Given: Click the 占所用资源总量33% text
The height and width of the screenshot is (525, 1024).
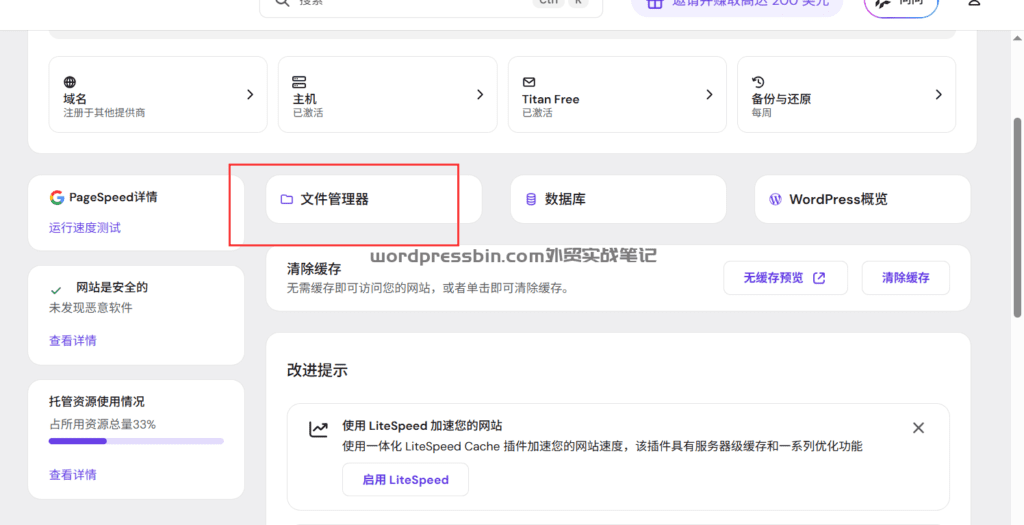Looking at the screenshot, I should [103, 424].
